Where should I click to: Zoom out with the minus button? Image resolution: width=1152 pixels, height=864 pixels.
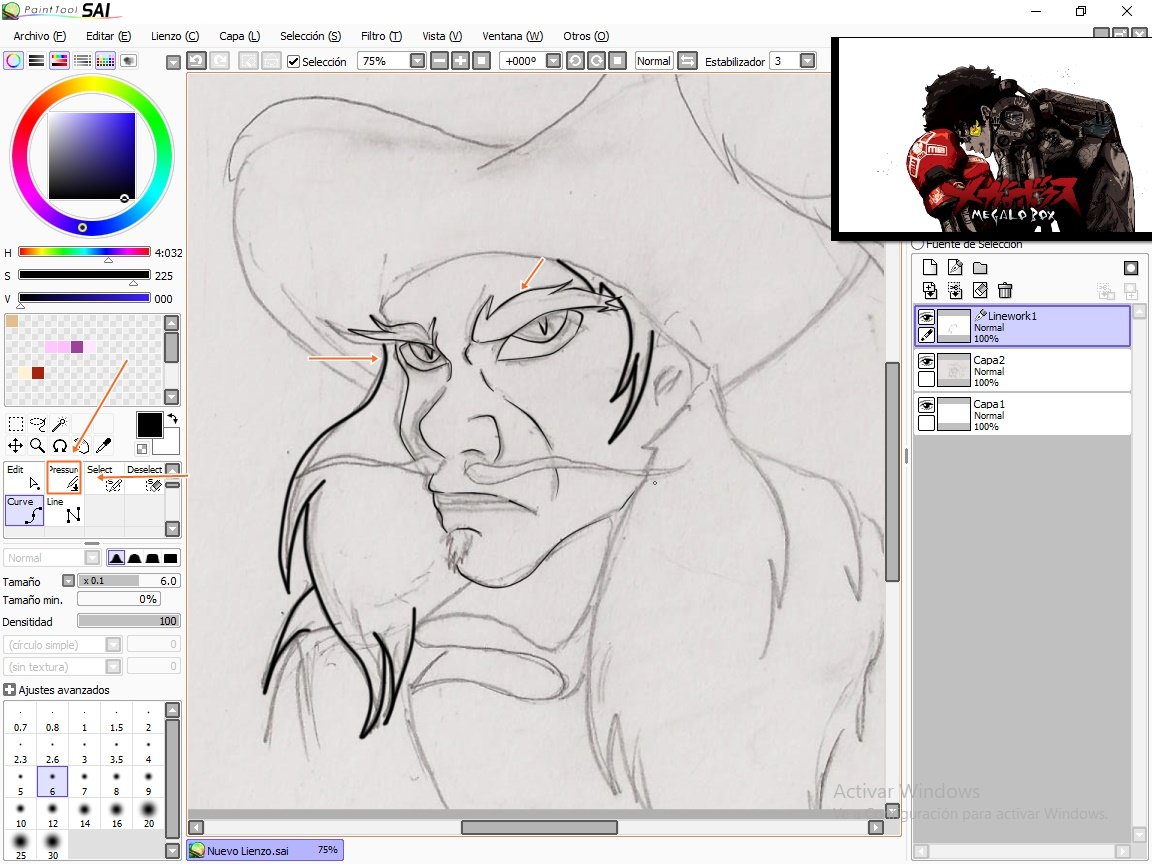pyautogui.click(x=439, y=61)
